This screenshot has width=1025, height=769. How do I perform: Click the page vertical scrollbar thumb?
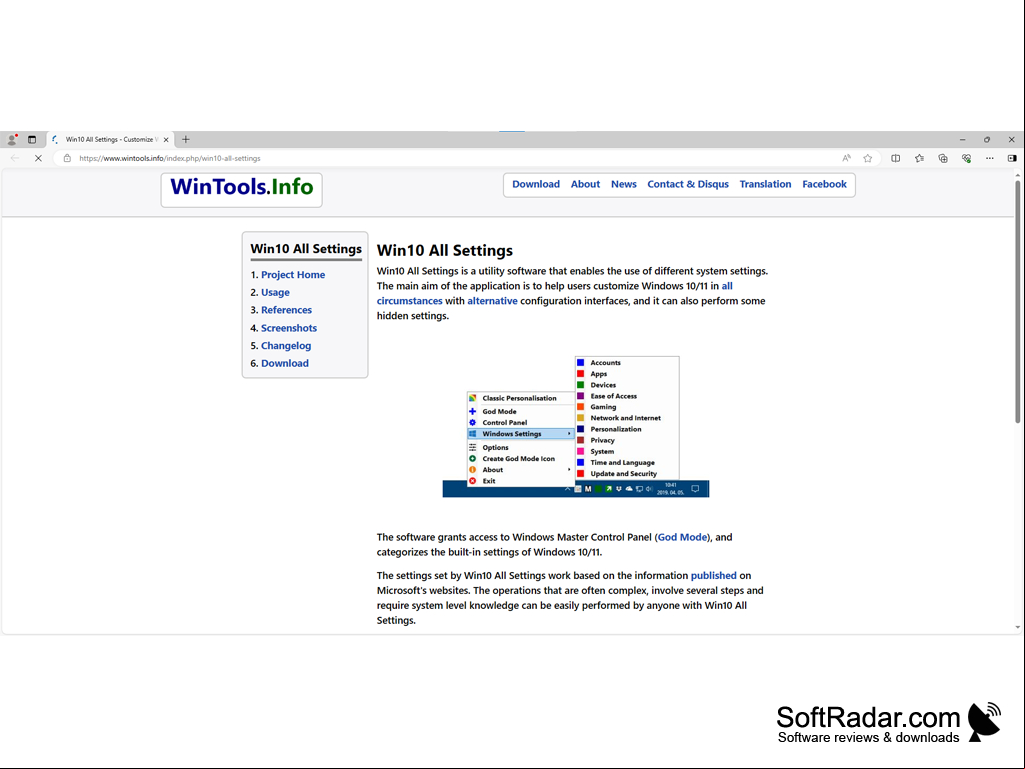(x=1018, y=301)
